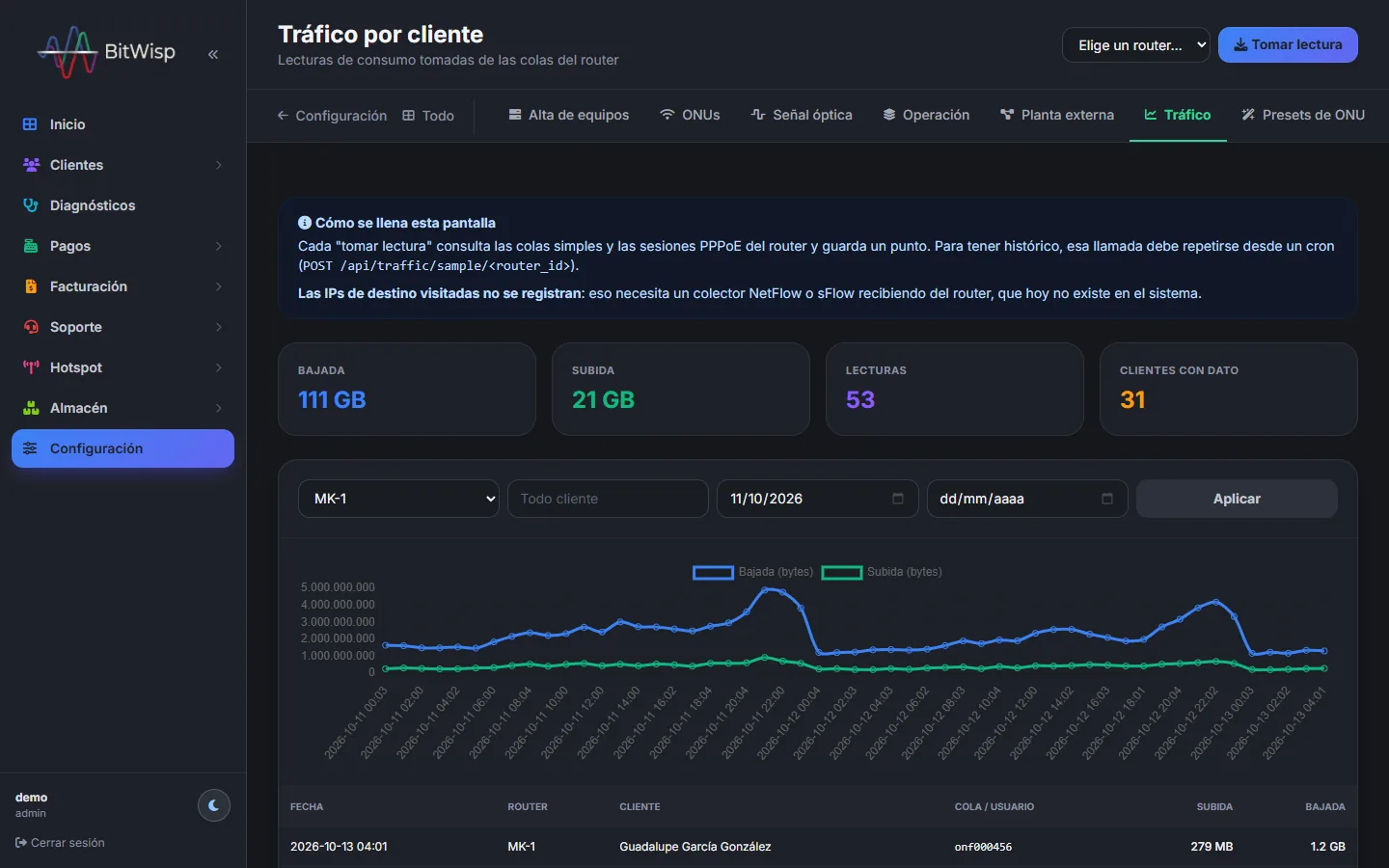Switch to Señal óptica tab
This screenshot has height=868, width=1389.
tap(802, 115)
